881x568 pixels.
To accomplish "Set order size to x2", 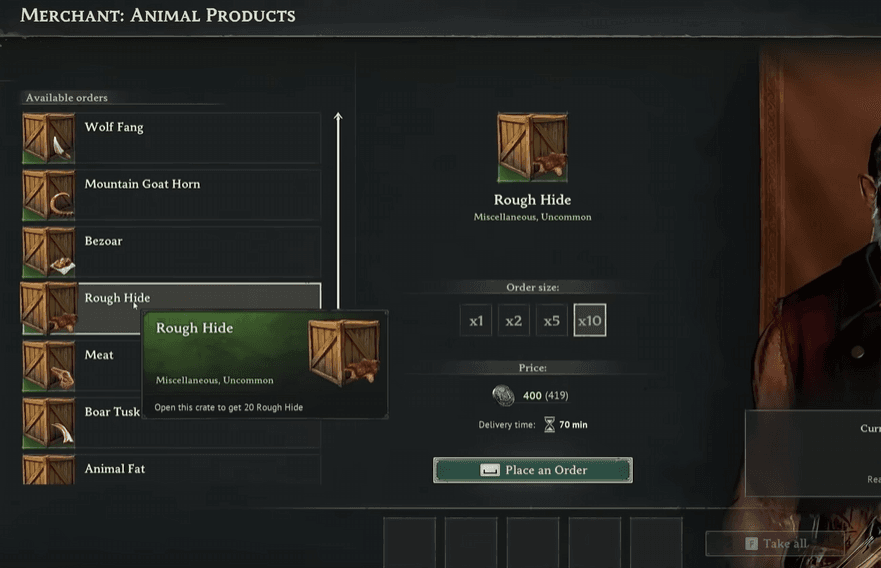I will [x=514, y=321].
